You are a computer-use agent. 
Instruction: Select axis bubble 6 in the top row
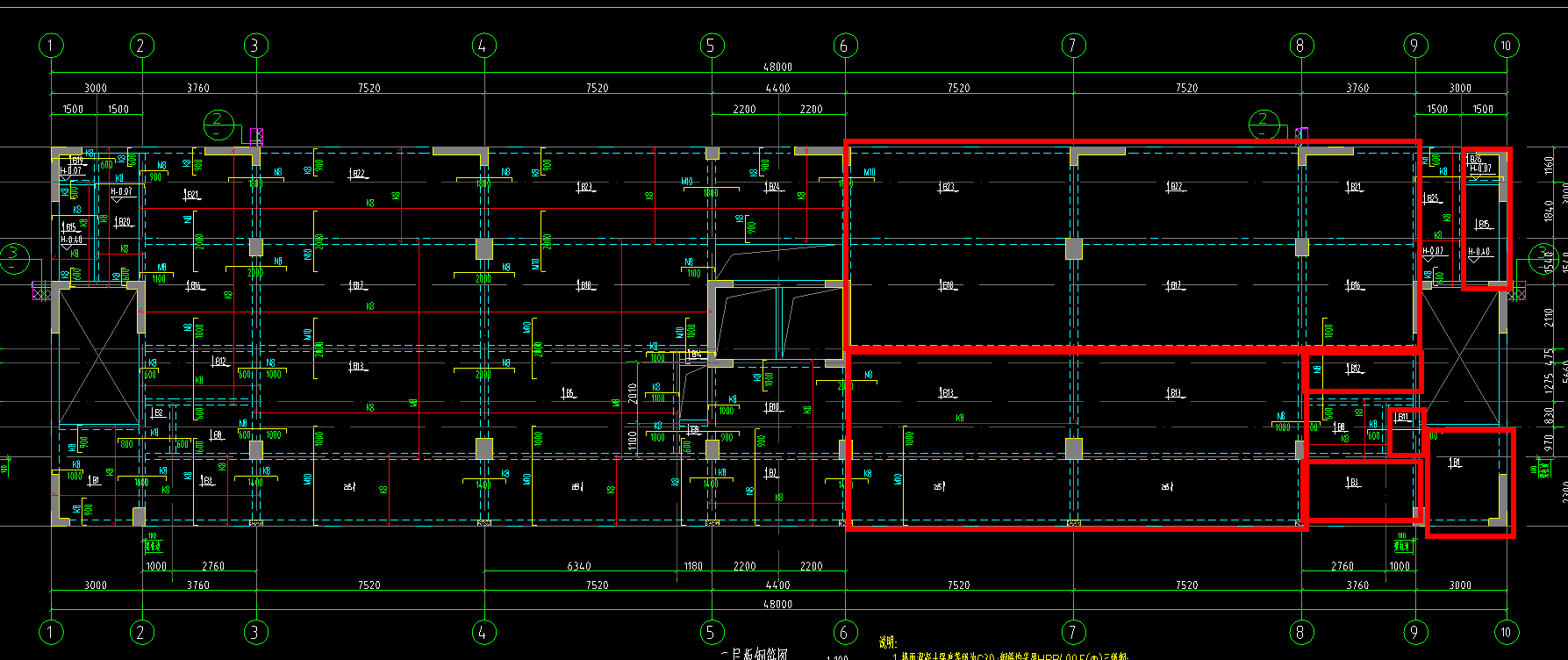tap(845, 46)
